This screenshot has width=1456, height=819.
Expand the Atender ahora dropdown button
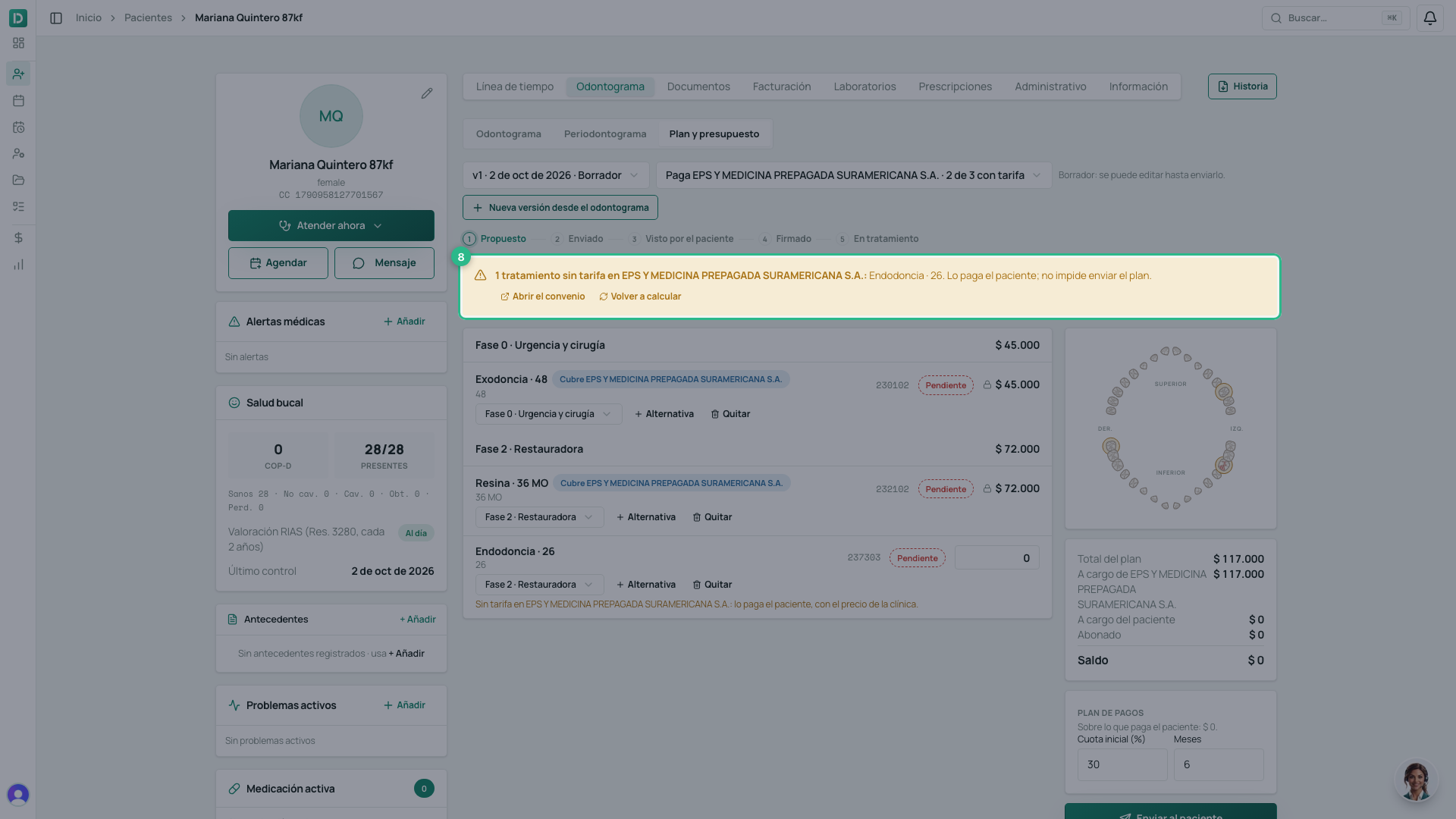(331, 226)
